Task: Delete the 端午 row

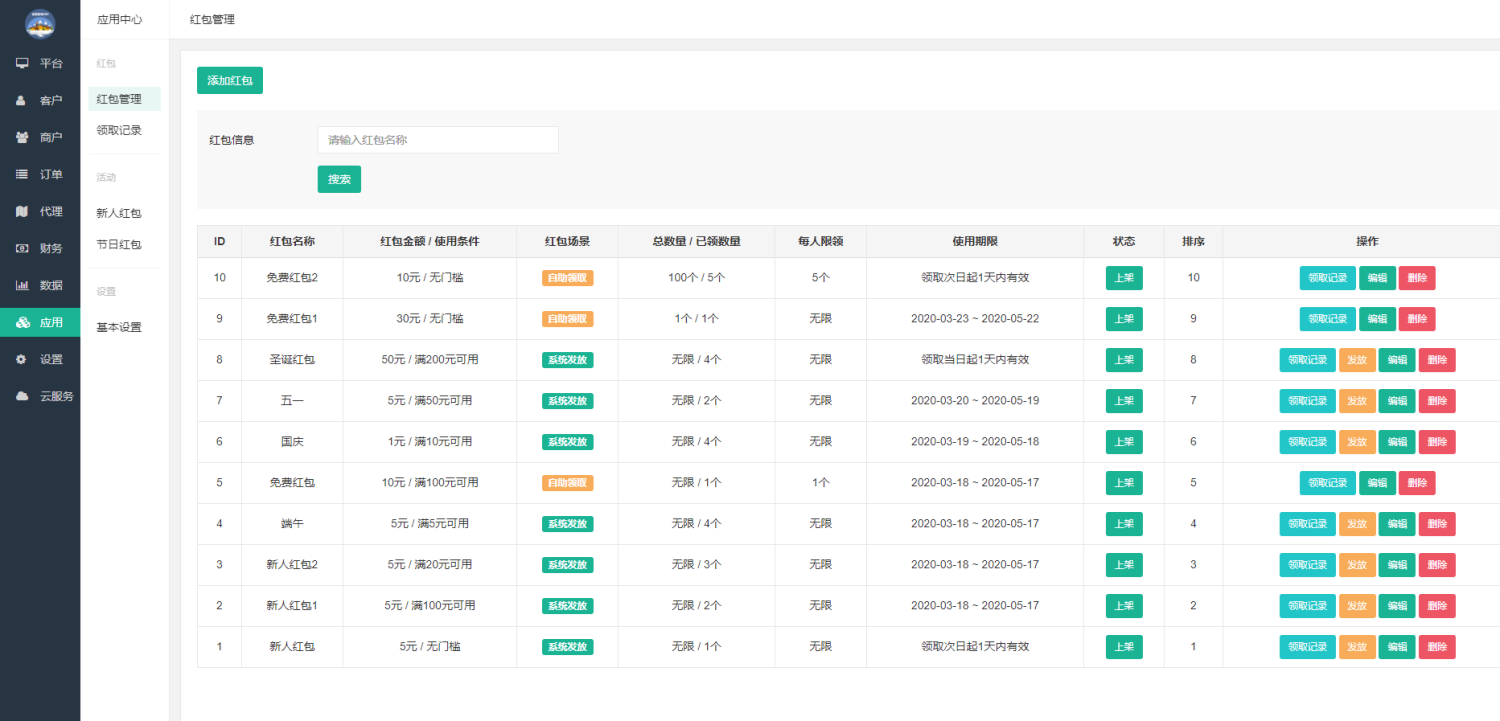Action: click(1437, 524)
